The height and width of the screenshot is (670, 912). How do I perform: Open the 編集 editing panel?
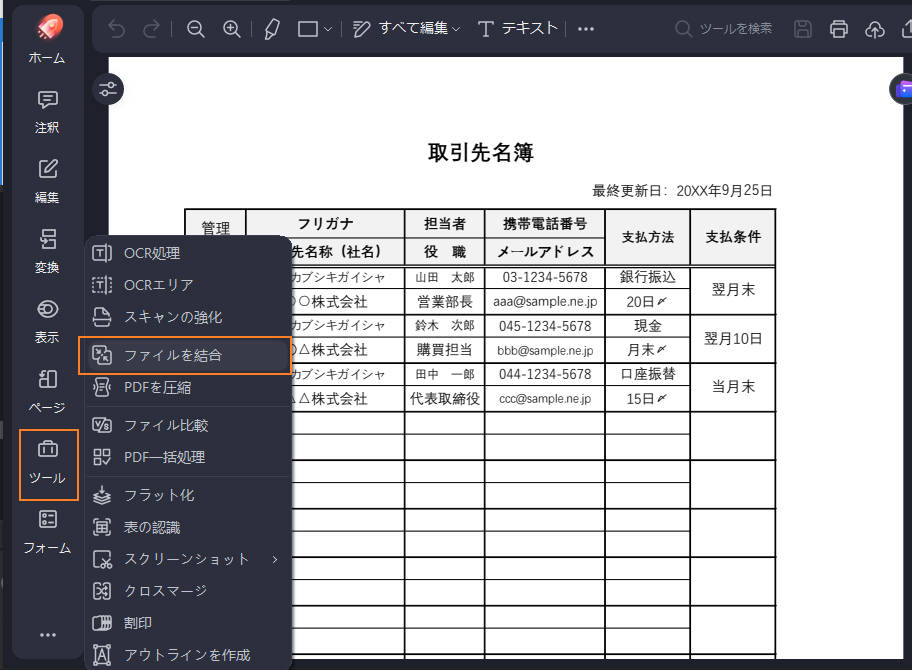point(46,182)
